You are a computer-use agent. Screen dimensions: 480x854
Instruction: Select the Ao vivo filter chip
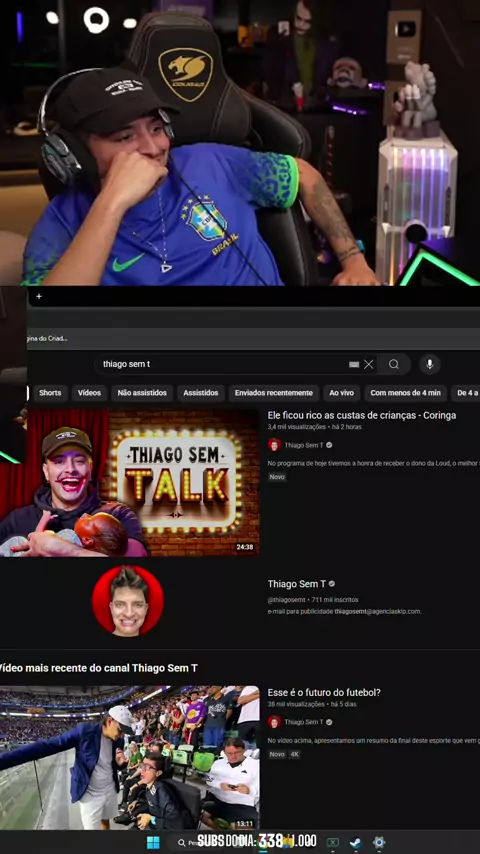(342, 393)
